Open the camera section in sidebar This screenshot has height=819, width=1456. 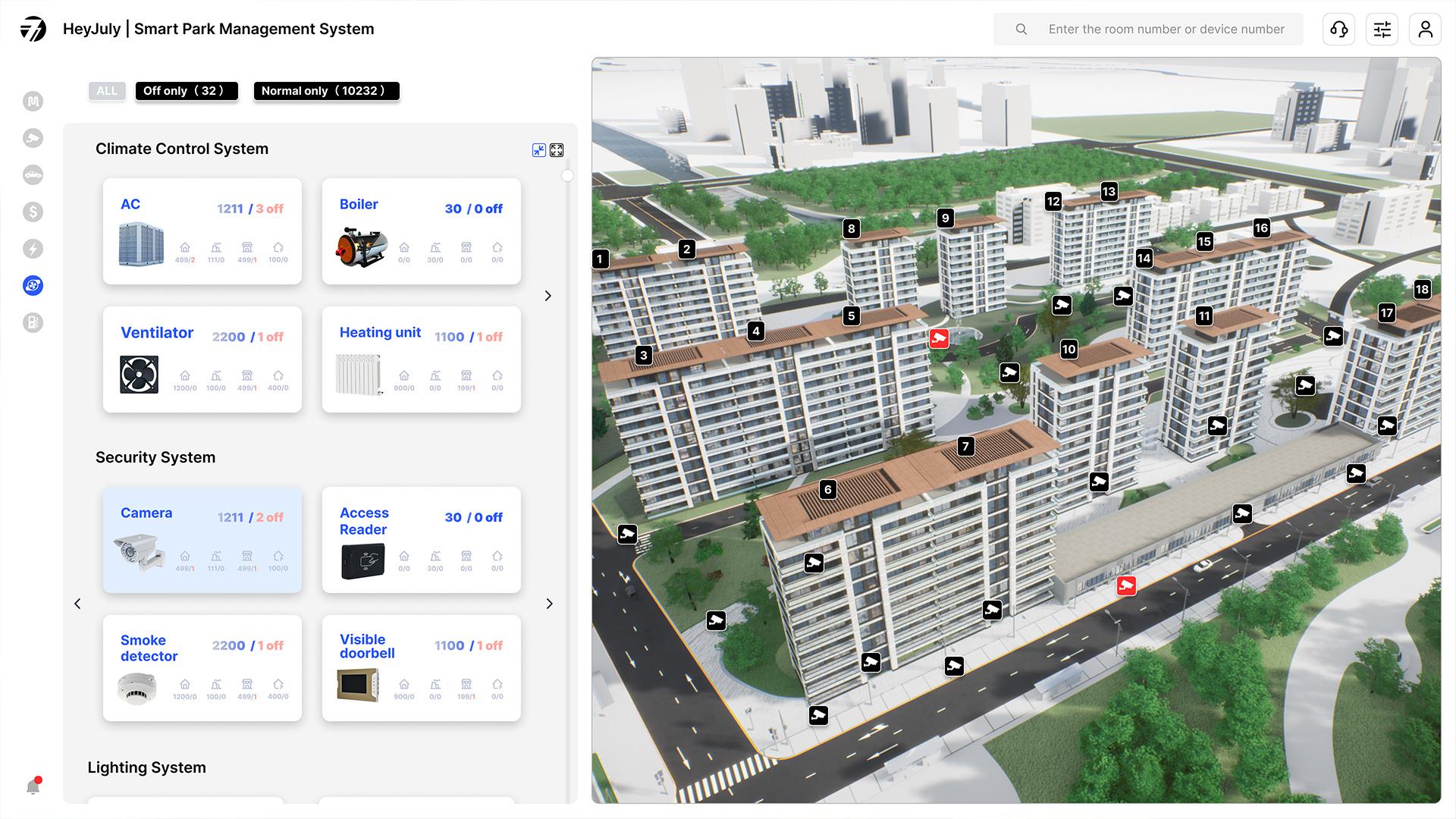[33, 138]
